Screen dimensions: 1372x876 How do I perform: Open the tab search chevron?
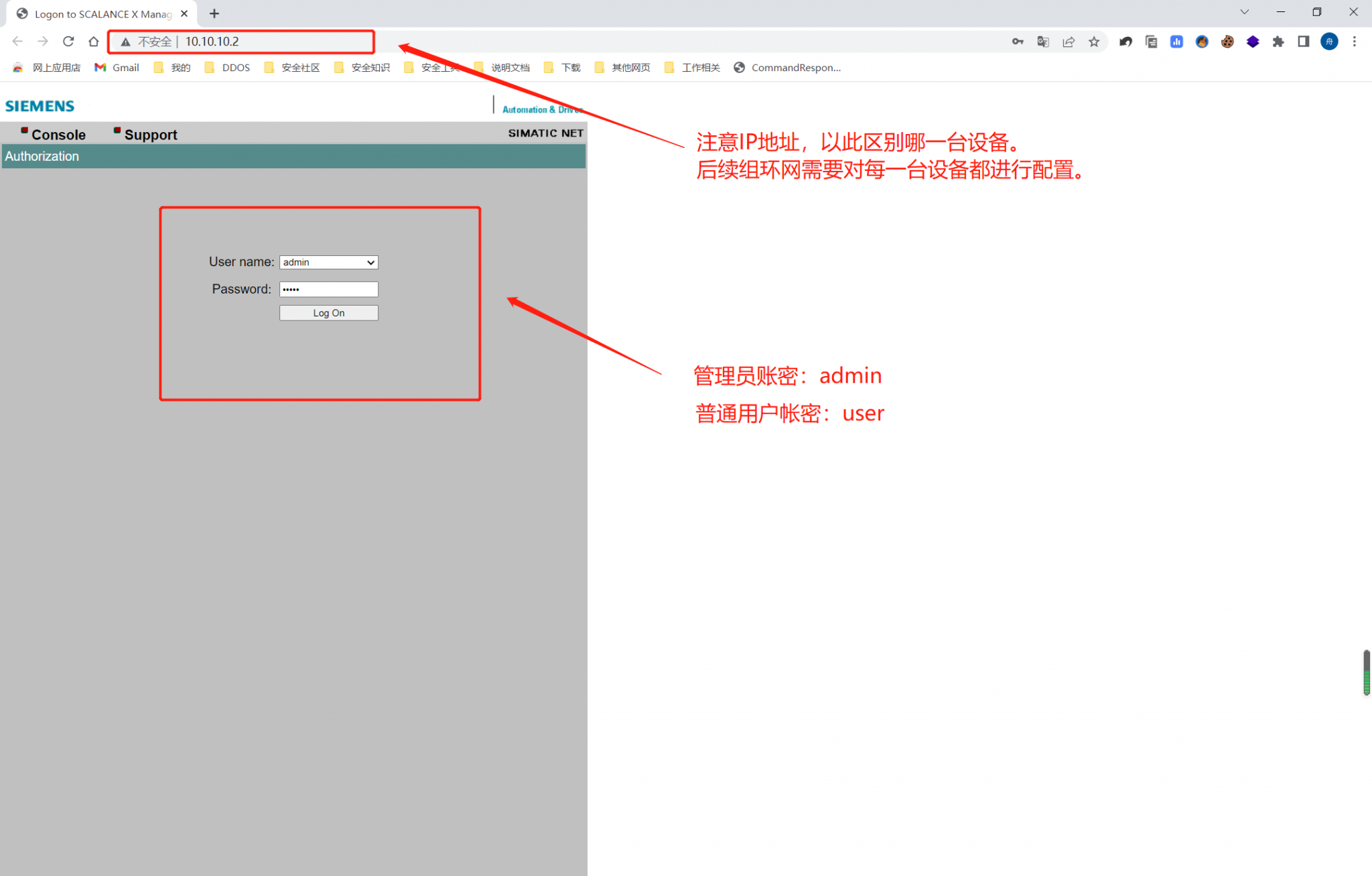tap(1244, 12)
